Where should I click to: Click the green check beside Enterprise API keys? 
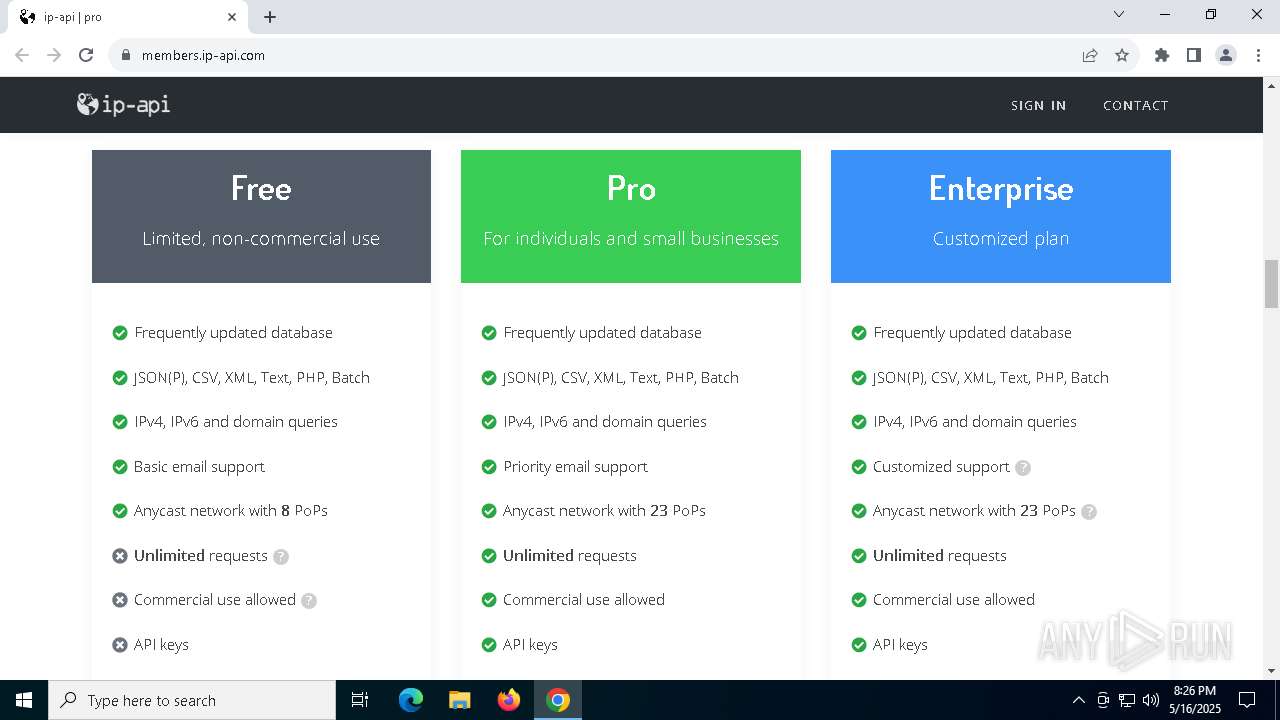coord(859,645)
